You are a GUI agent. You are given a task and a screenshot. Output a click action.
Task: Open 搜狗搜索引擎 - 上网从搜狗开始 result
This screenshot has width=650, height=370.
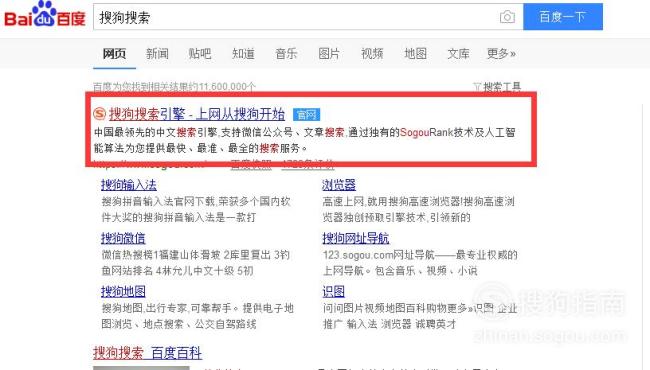pyautogui.click(x=197, y=114)
